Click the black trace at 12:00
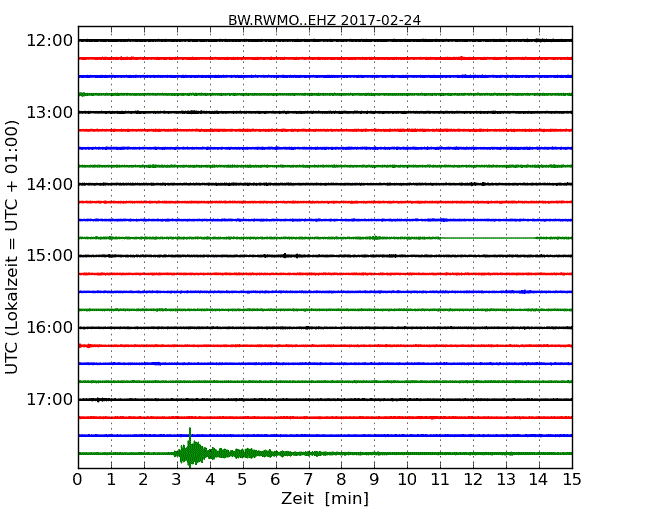 coord(325,41)
